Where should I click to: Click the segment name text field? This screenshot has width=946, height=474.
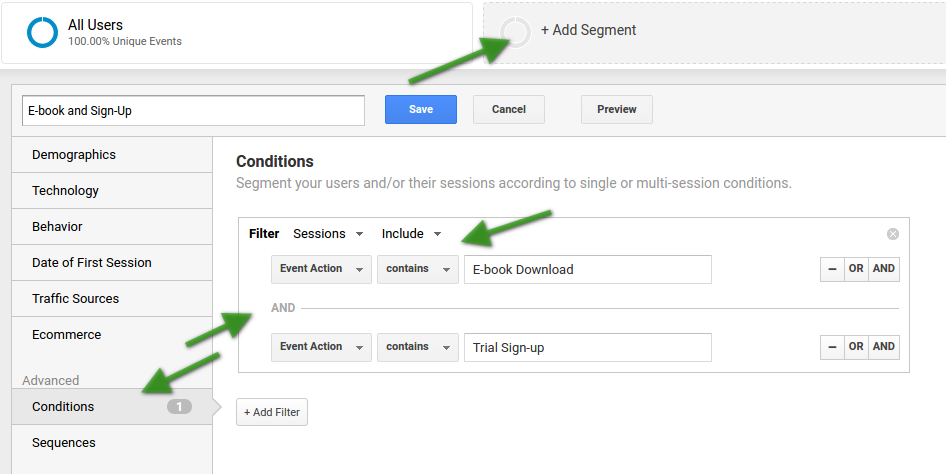click(x=193, y=111)
